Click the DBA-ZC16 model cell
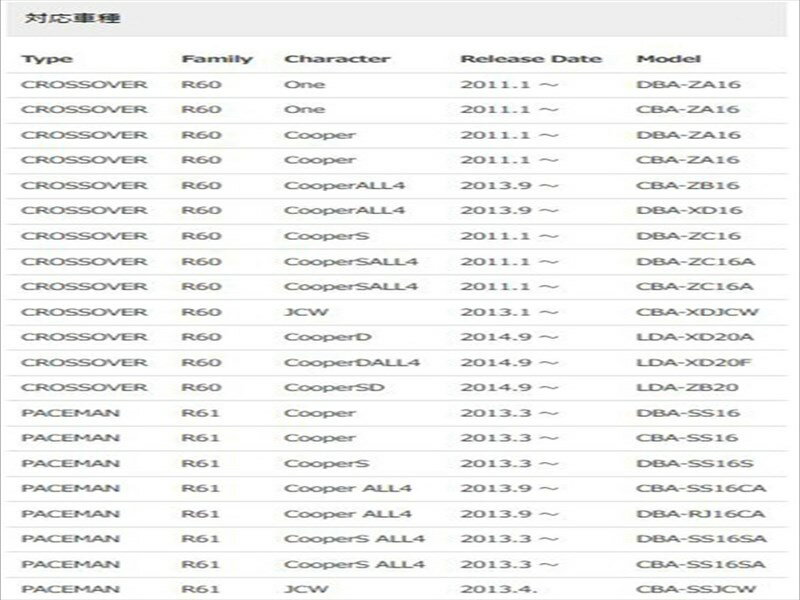Screen dimensions: 800x600 [x=687, y=235]
